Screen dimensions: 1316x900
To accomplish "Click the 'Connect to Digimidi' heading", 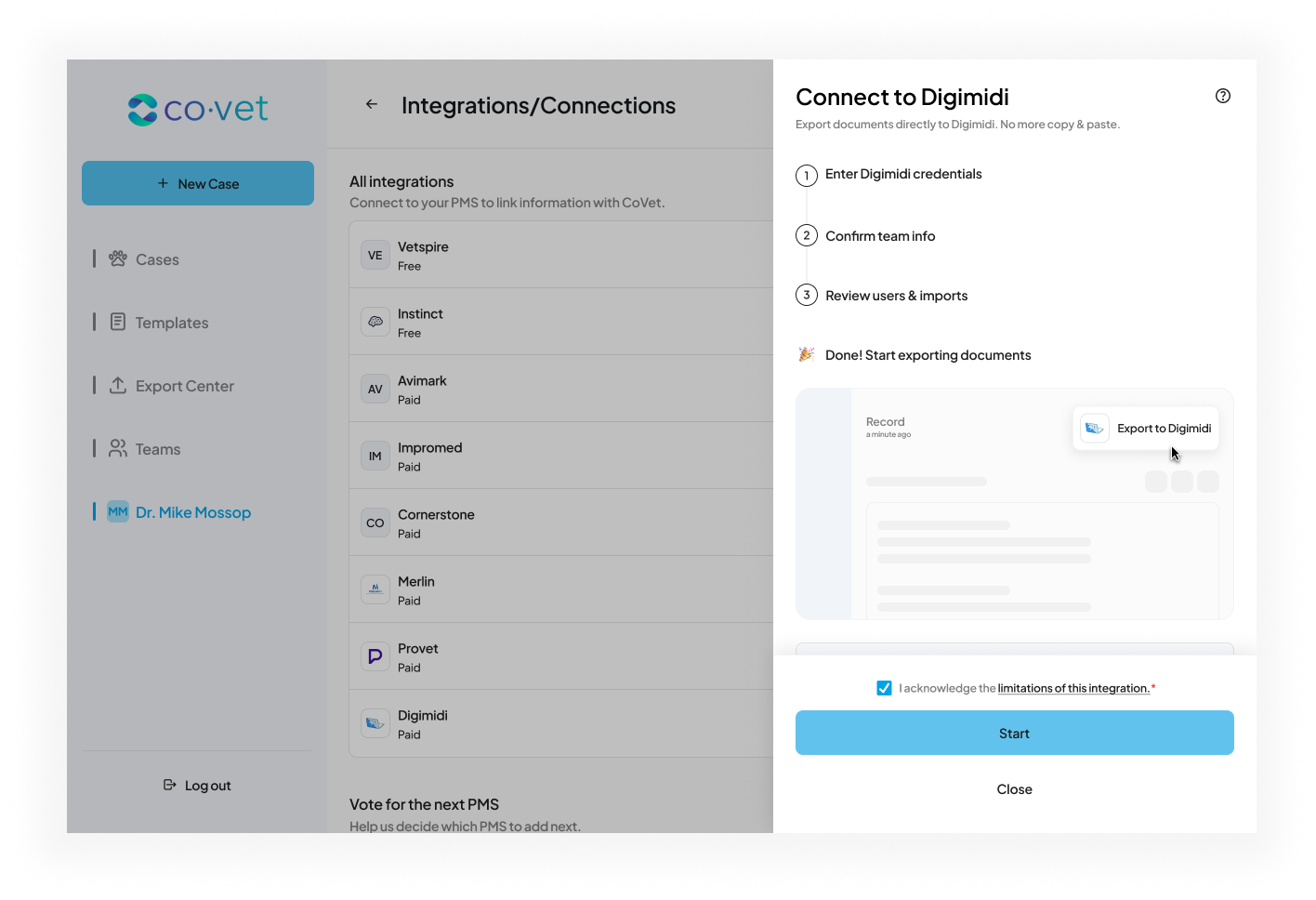I will pos(902,97).
